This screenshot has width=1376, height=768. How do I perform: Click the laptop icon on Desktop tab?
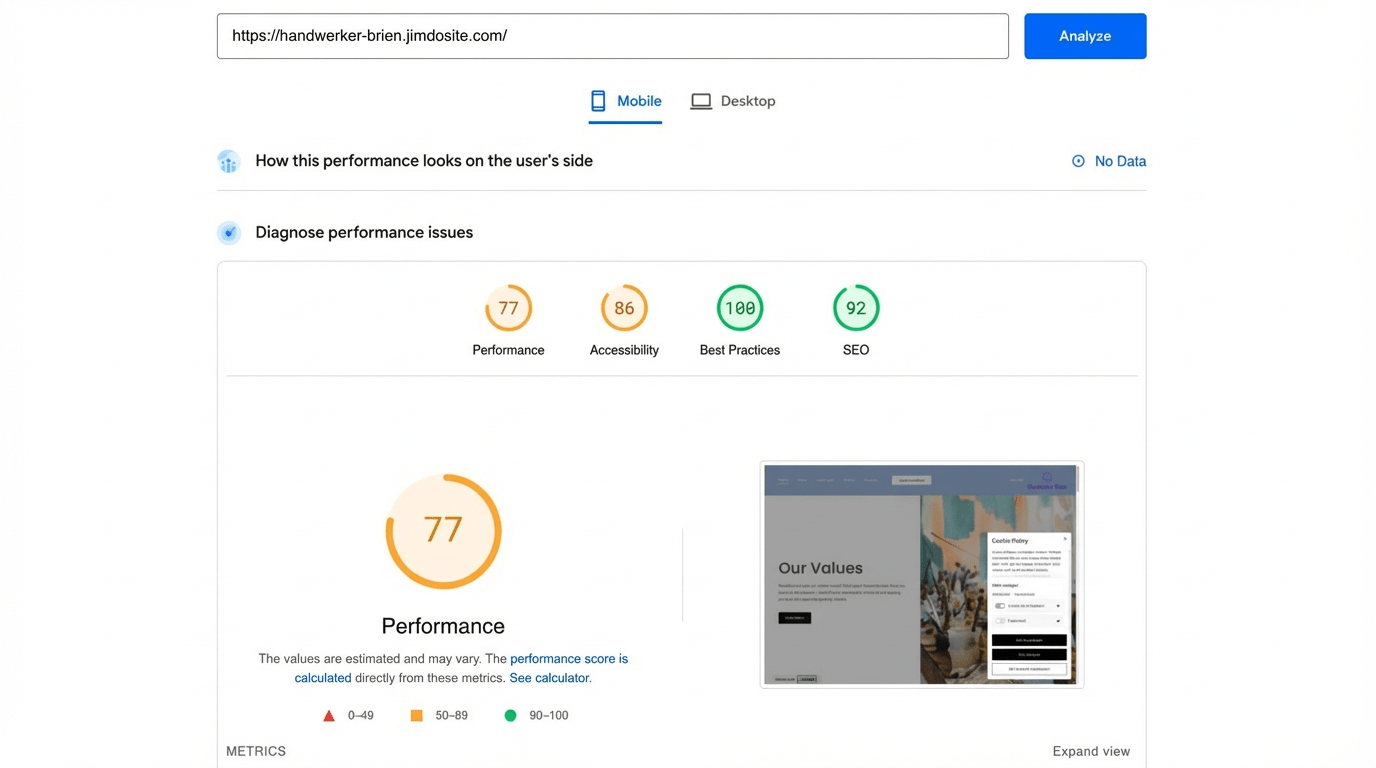tap(701, 101)
